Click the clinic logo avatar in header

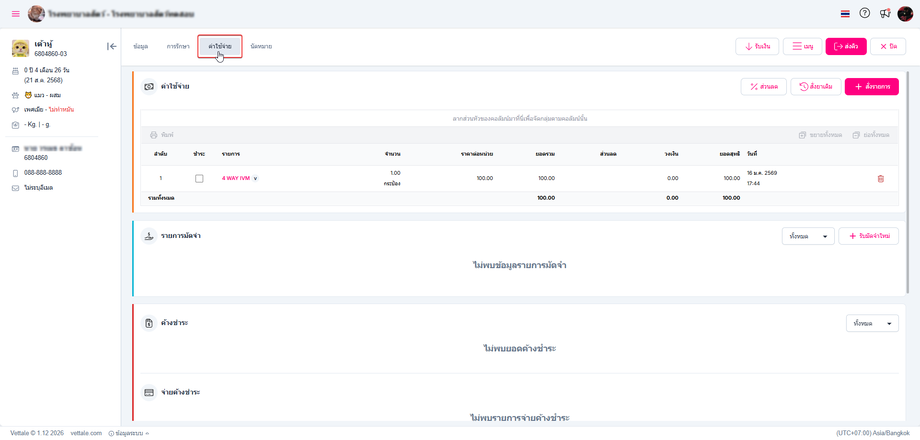pos(36,13)
